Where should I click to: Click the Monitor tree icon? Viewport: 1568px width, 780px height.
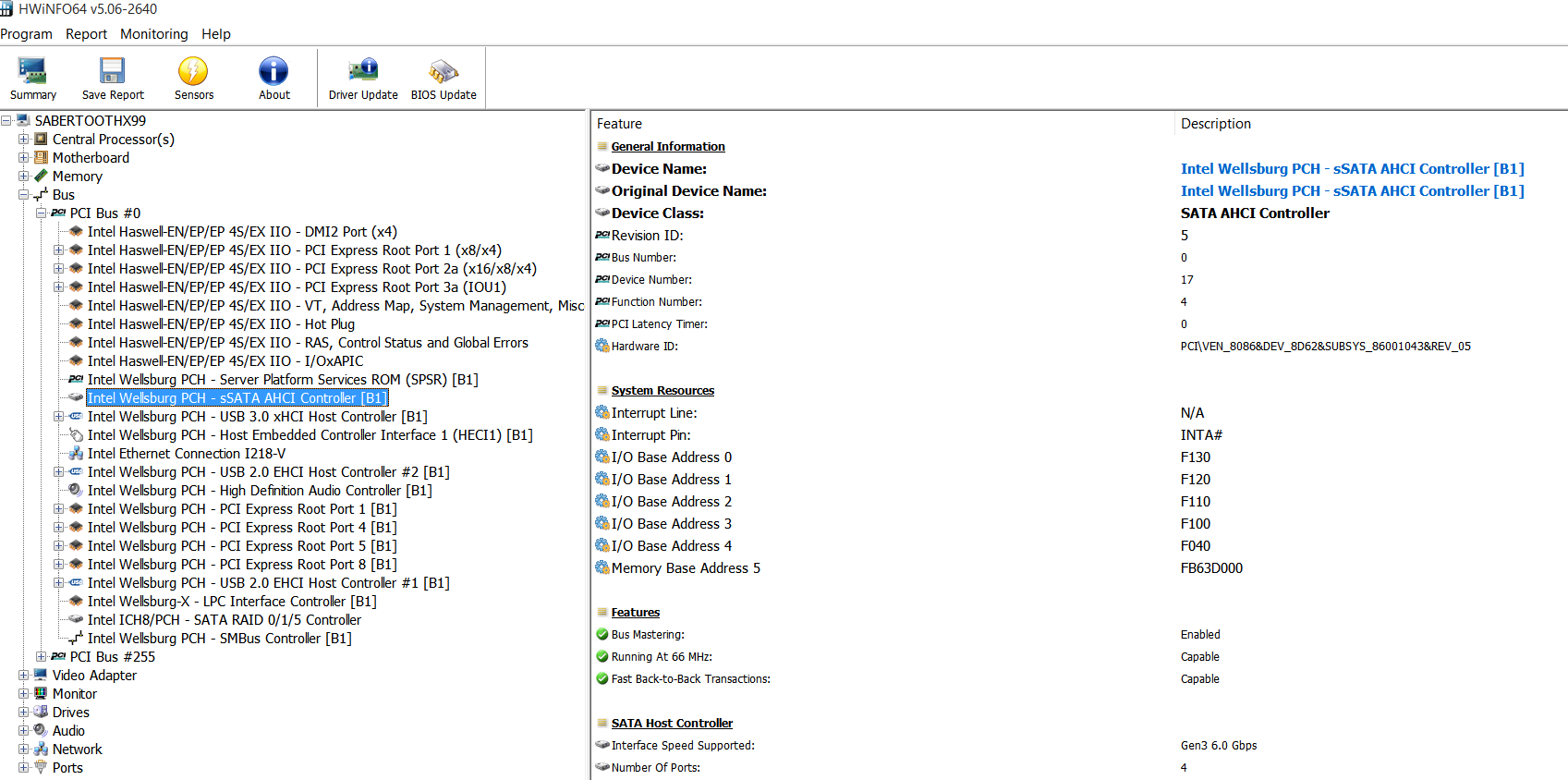click(41, 694)
